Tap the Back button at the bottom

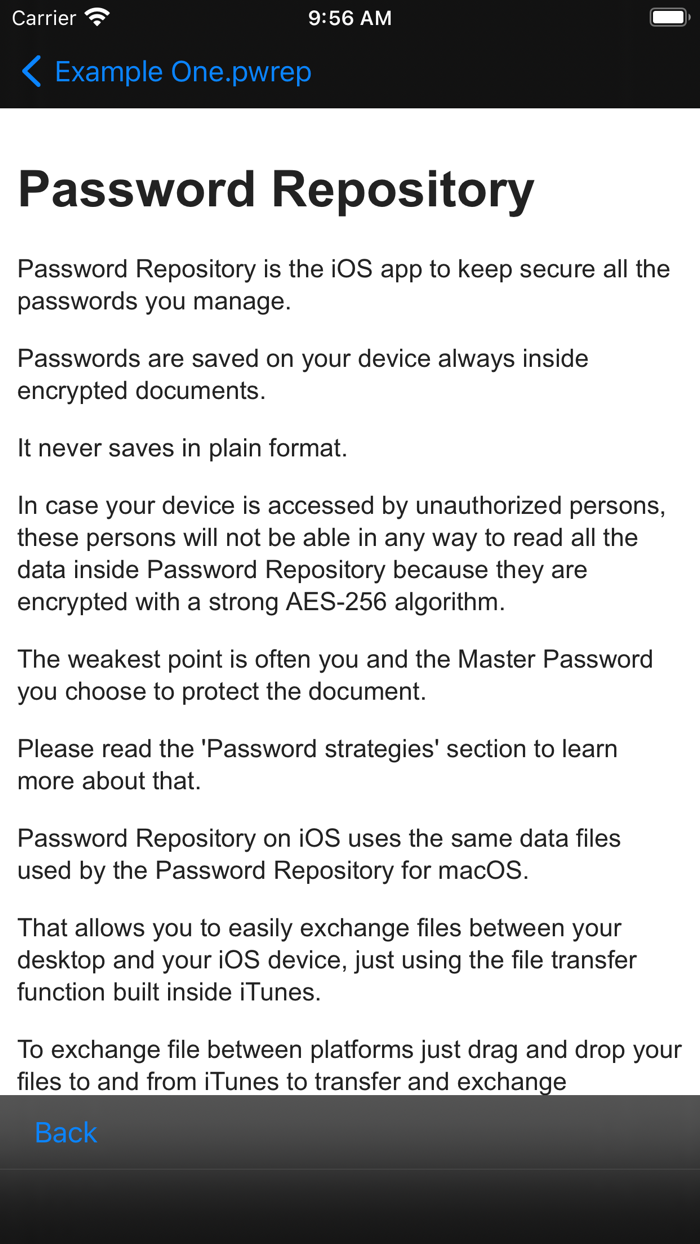65,1132
